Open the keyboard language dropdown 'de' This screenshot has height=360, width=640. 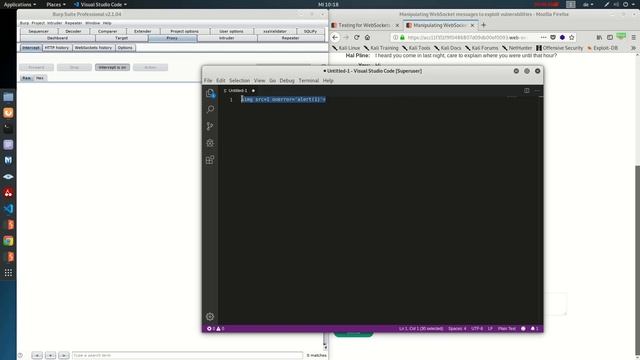coord(588,4)
